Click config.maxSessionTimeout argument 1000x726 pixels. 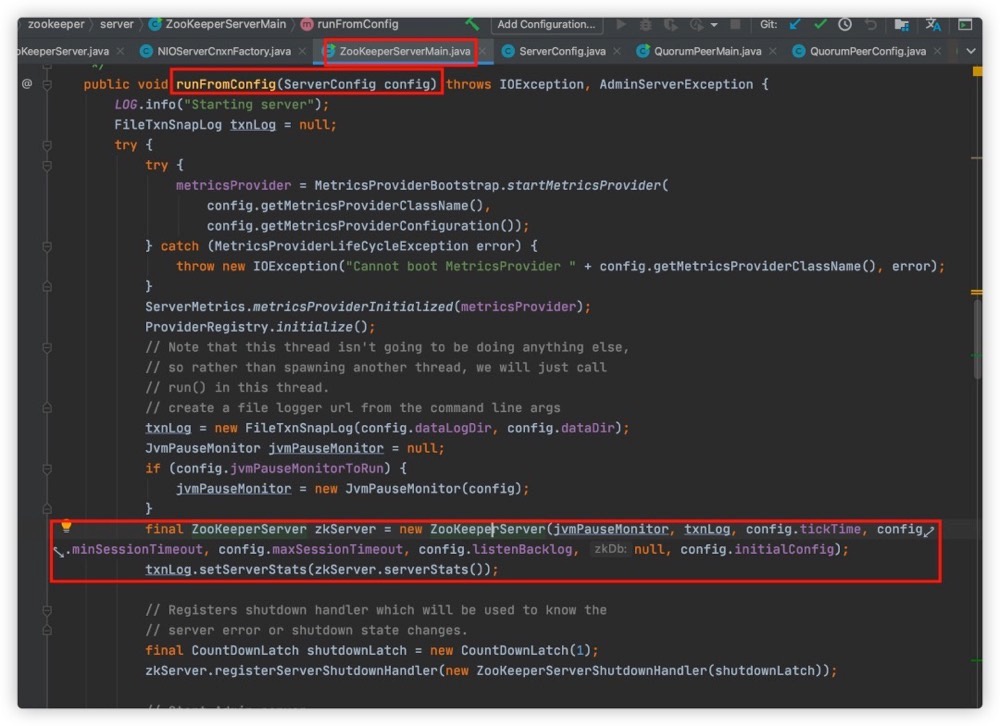pos(311,549)
